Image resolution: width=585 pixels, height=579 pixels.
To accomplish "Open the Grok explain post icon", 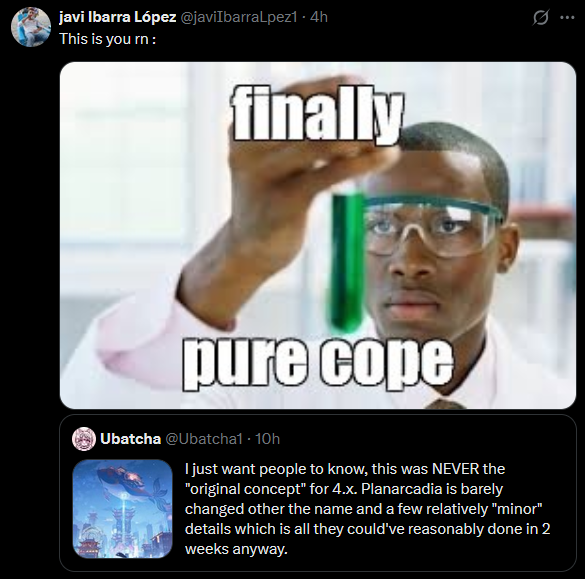I will pyautogui.click(x=540, y=17).
